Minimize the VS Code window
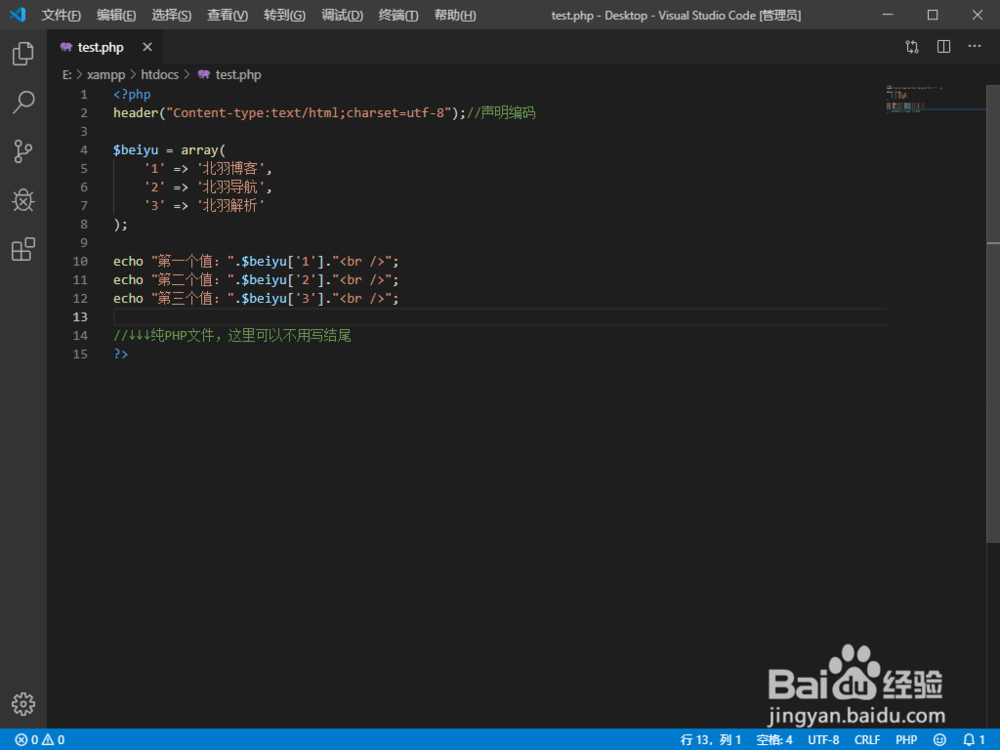1000x750 pixels. tap(888, 15)
